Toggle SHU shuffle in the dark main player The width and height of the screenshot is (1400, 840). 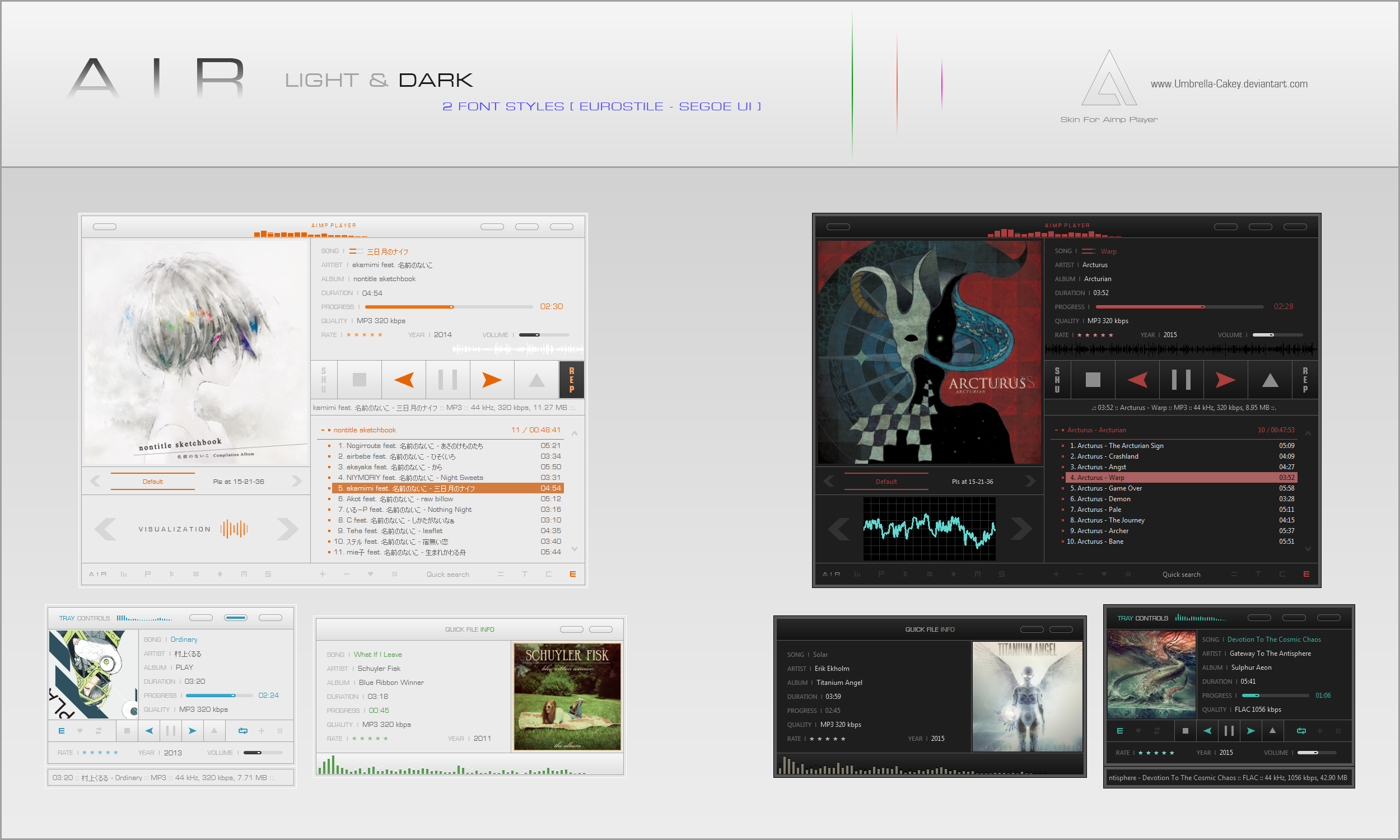1057,379
